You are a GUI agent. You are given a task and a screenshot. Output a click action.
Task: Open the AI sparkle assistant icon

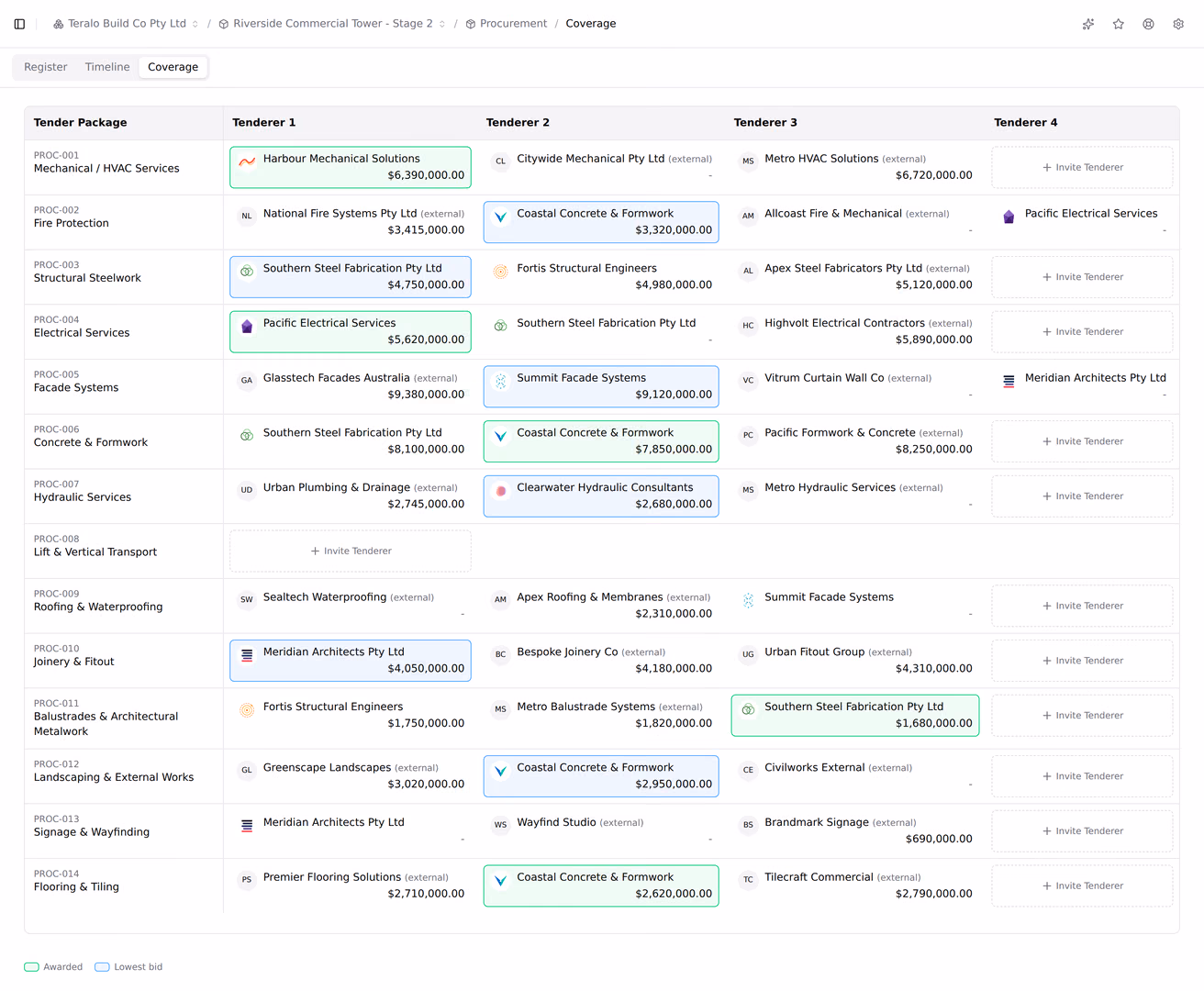click(1088, 24)
